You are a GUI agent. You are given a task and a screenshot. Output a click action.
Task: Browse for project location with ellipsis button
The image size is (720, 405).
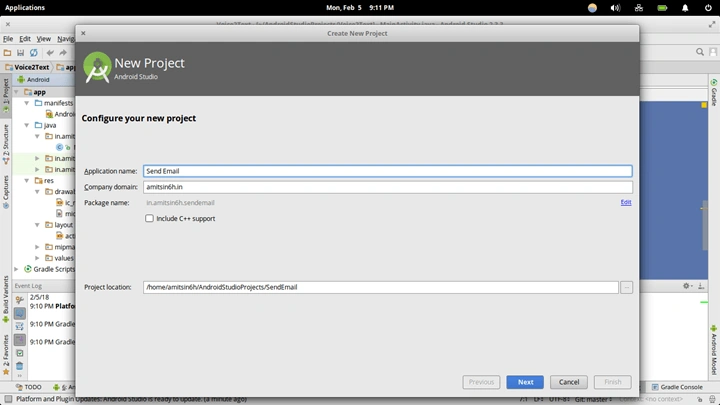click(x=626, y=287)
